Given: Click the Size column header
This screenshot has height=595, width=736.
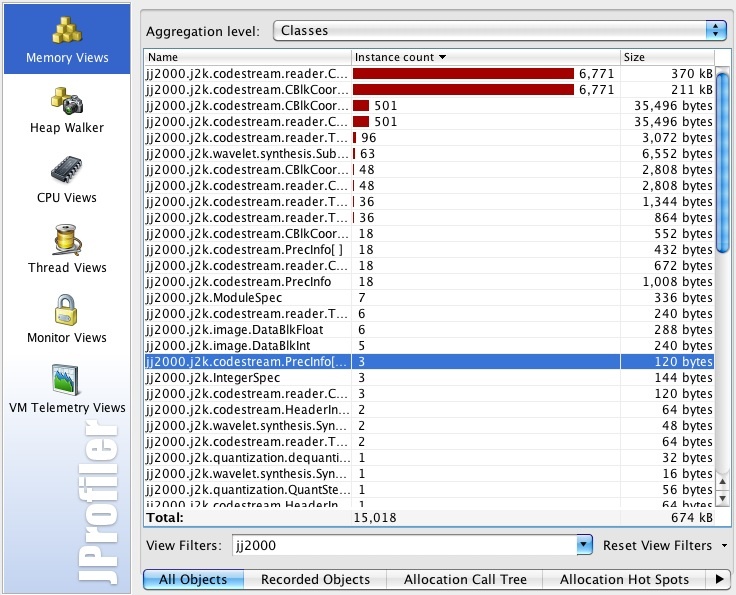Looking at the screenshot, I should (x=667, y=57).
